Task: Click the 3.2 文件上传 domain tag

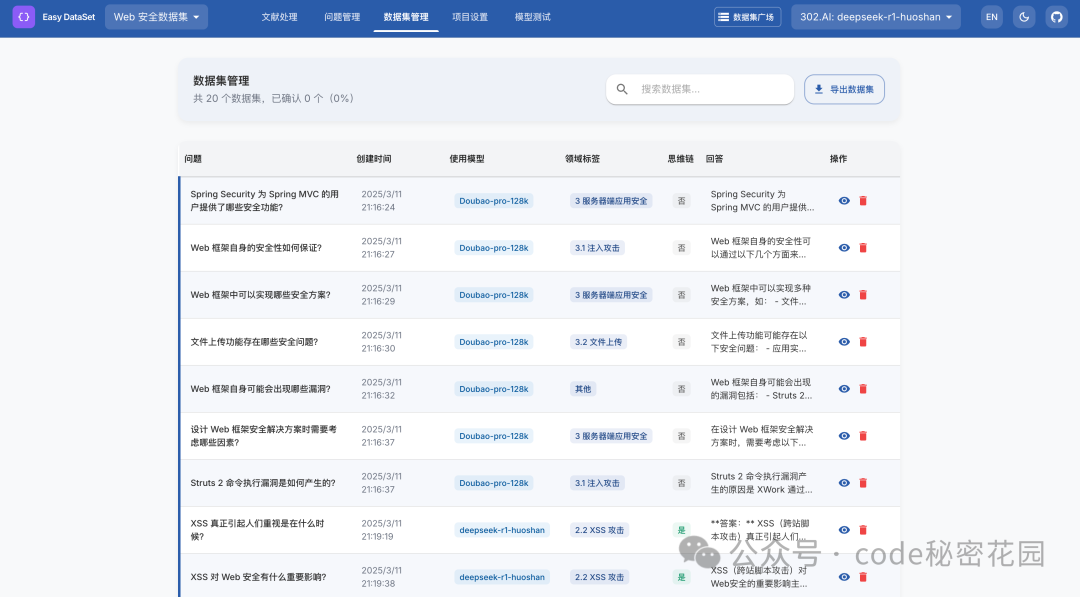Action: (x=599, y=342)
